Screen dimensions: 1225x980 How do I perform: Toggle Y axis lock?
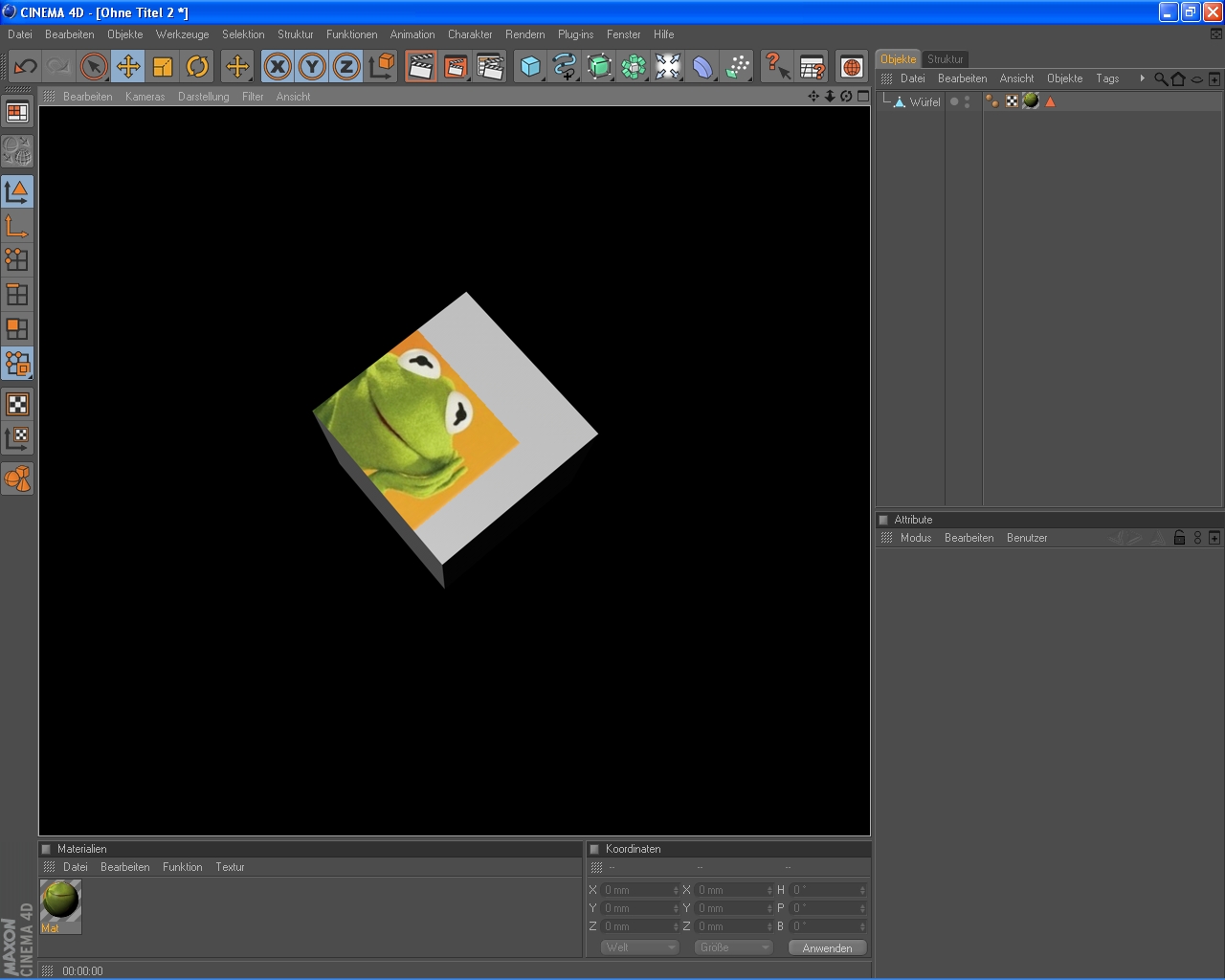pos(312,67)
